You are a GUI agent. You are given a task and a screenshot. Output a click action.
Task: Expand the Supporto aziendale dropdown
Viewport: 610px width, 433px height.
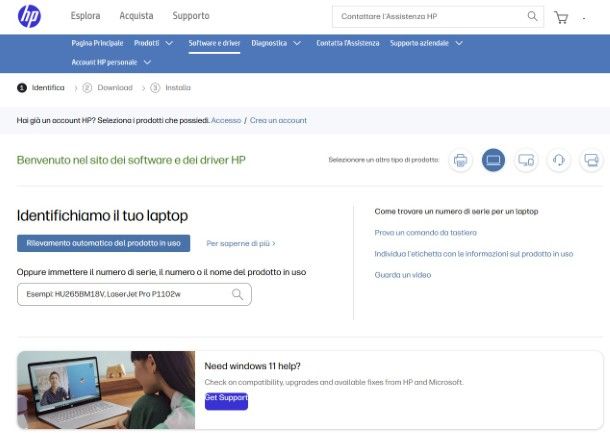click(426, 43)
